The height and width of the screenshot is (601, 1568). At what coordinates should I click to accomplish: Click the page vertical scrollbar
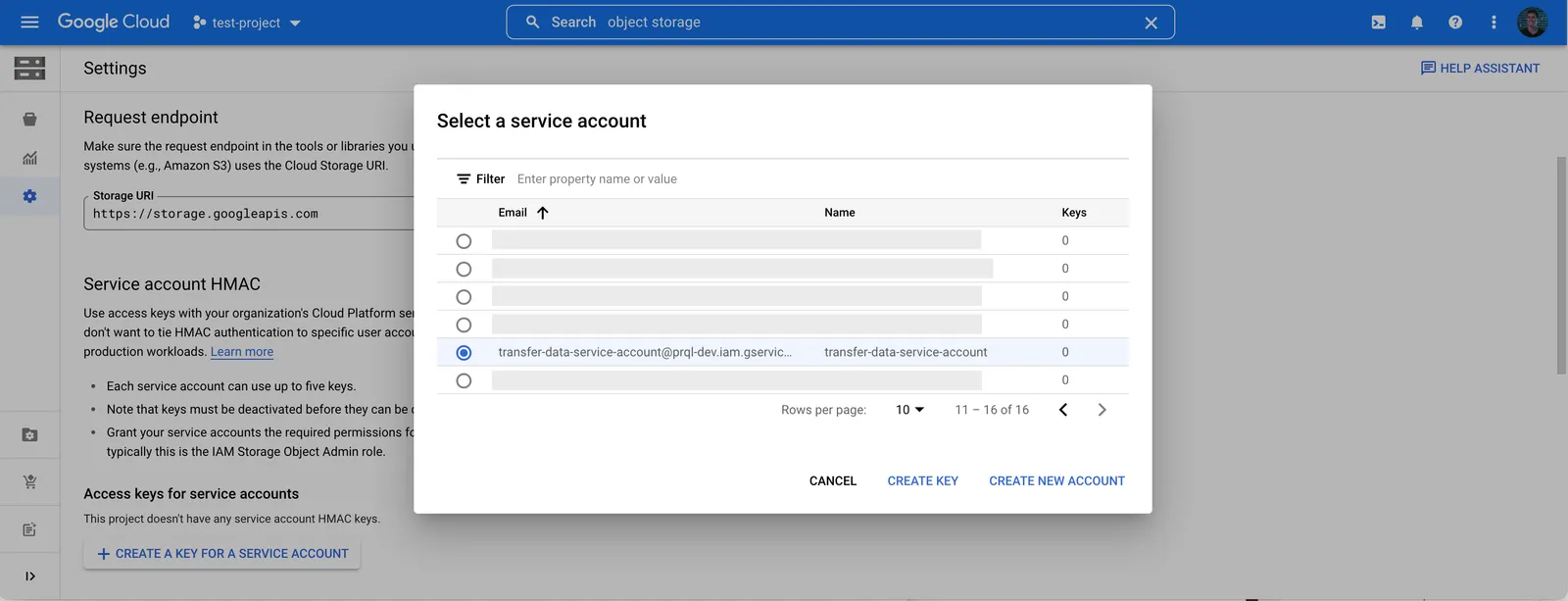[1561, 265]
